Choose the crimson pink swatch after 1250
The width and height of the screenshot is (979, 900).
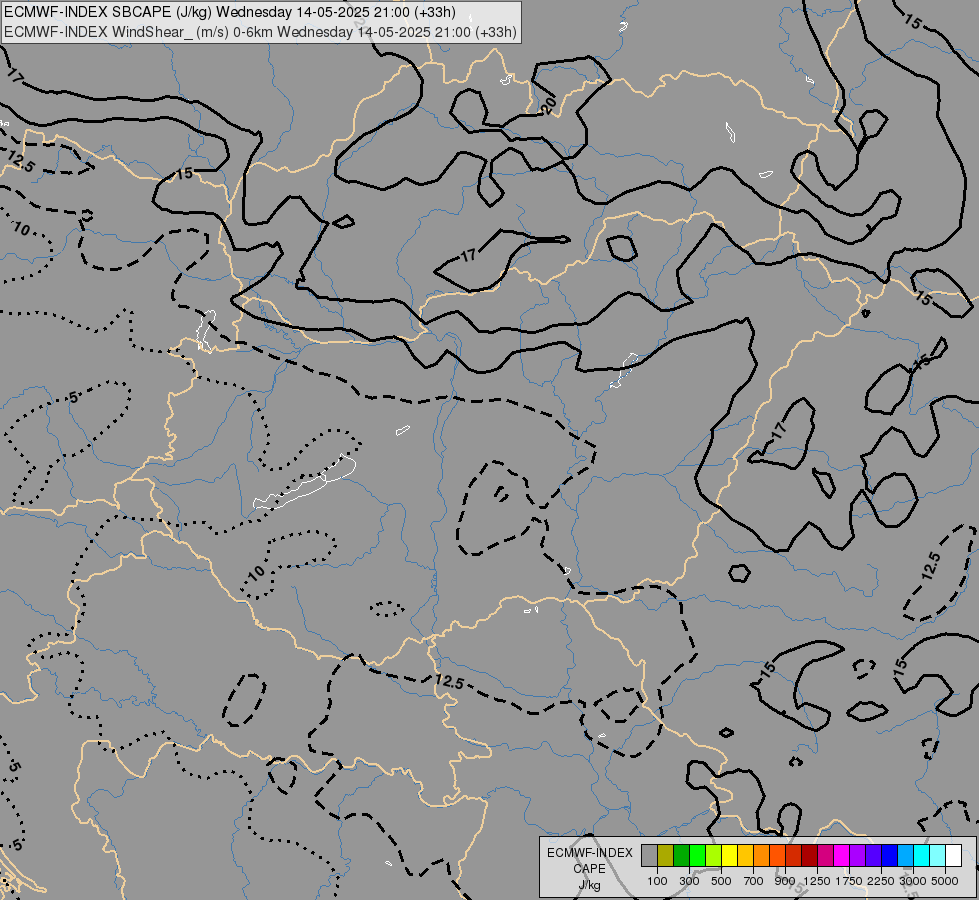[x=825, y=855]
